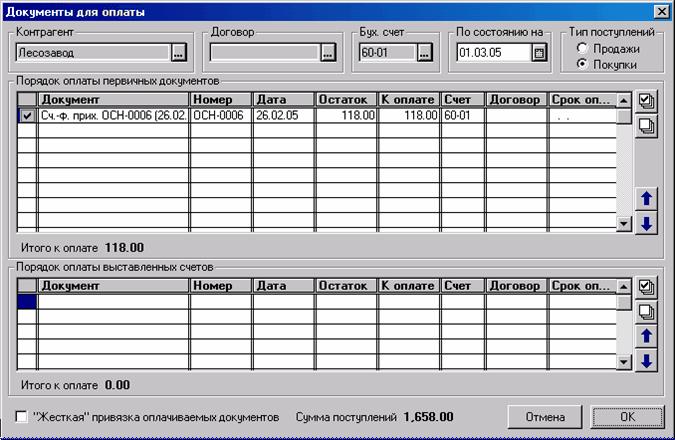This screenshot has width=675, height=440.
Task: Click the select-all icon beside issued invoices table
Action: tap(646, 288)
